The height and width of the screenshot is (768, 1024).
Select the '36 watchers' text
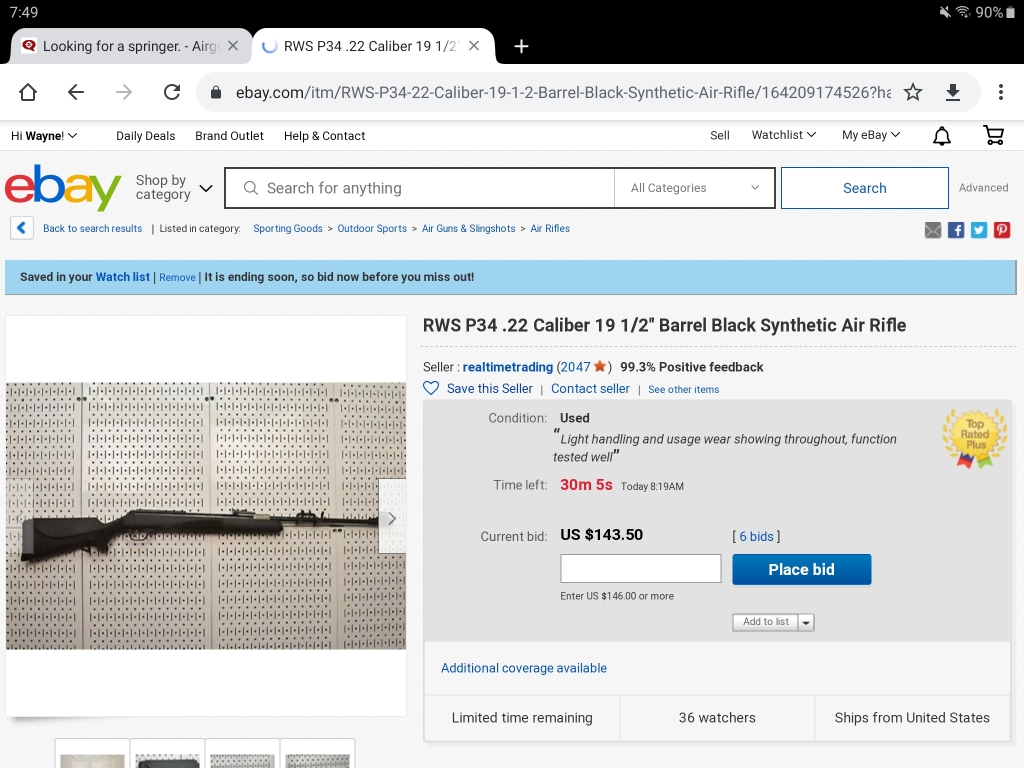[717, 718]
